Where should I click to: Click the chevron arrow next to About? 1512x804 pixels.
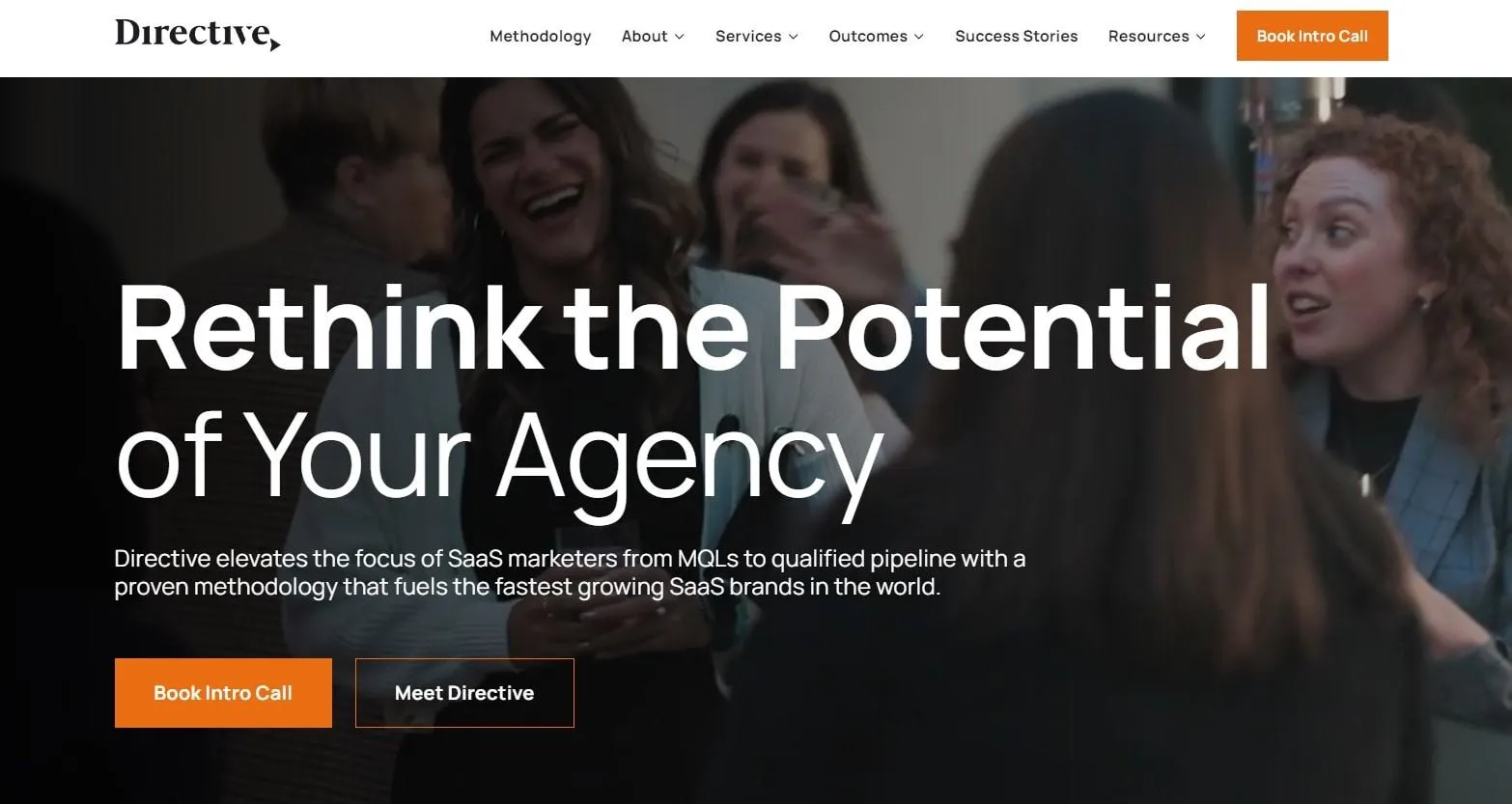click(x=680, y=37)
